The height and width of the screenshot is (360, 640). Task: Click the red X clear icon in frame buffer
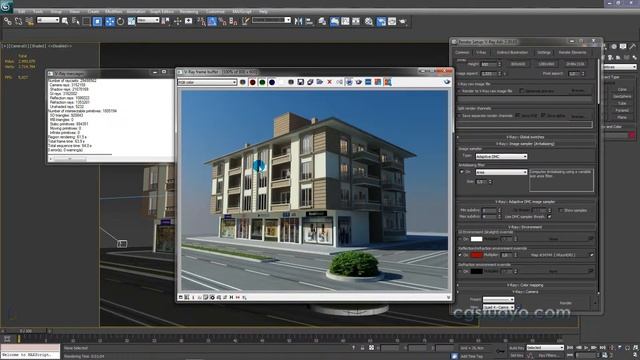[329, 82]
